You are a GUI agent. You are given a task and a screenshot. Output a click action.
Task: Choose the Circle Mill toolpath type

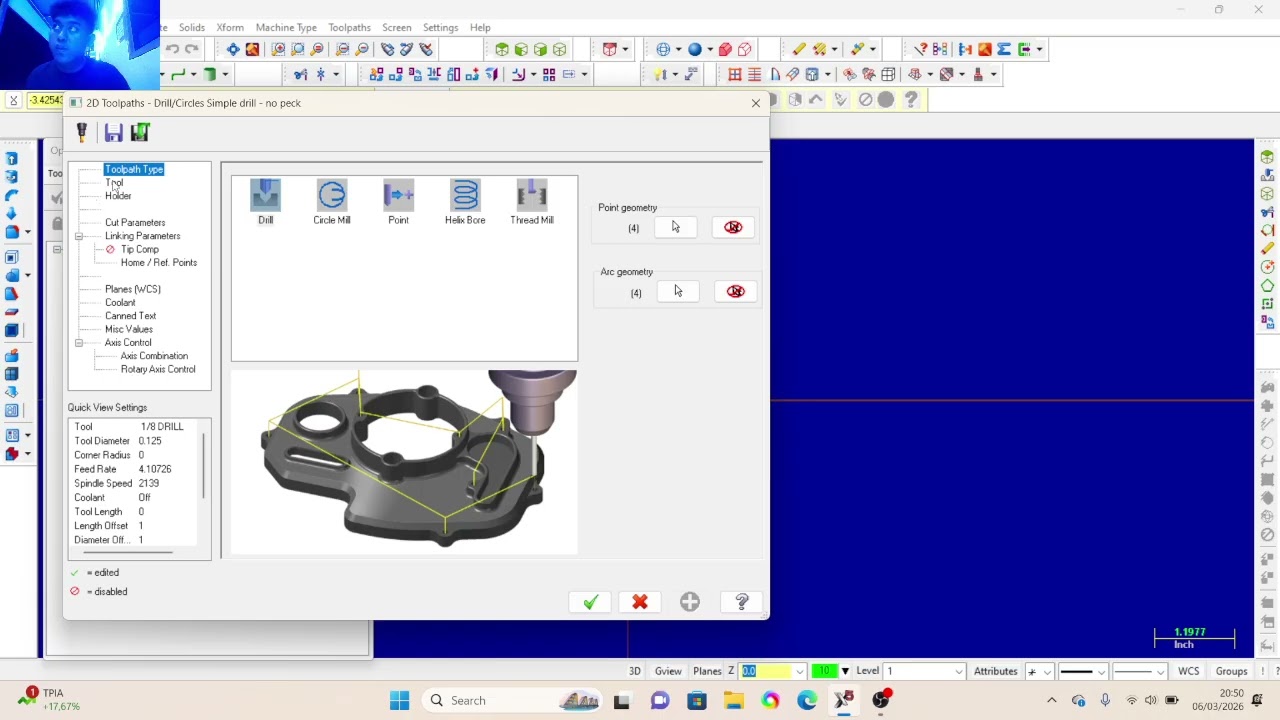pyautogui.click(x=331, y=202)
